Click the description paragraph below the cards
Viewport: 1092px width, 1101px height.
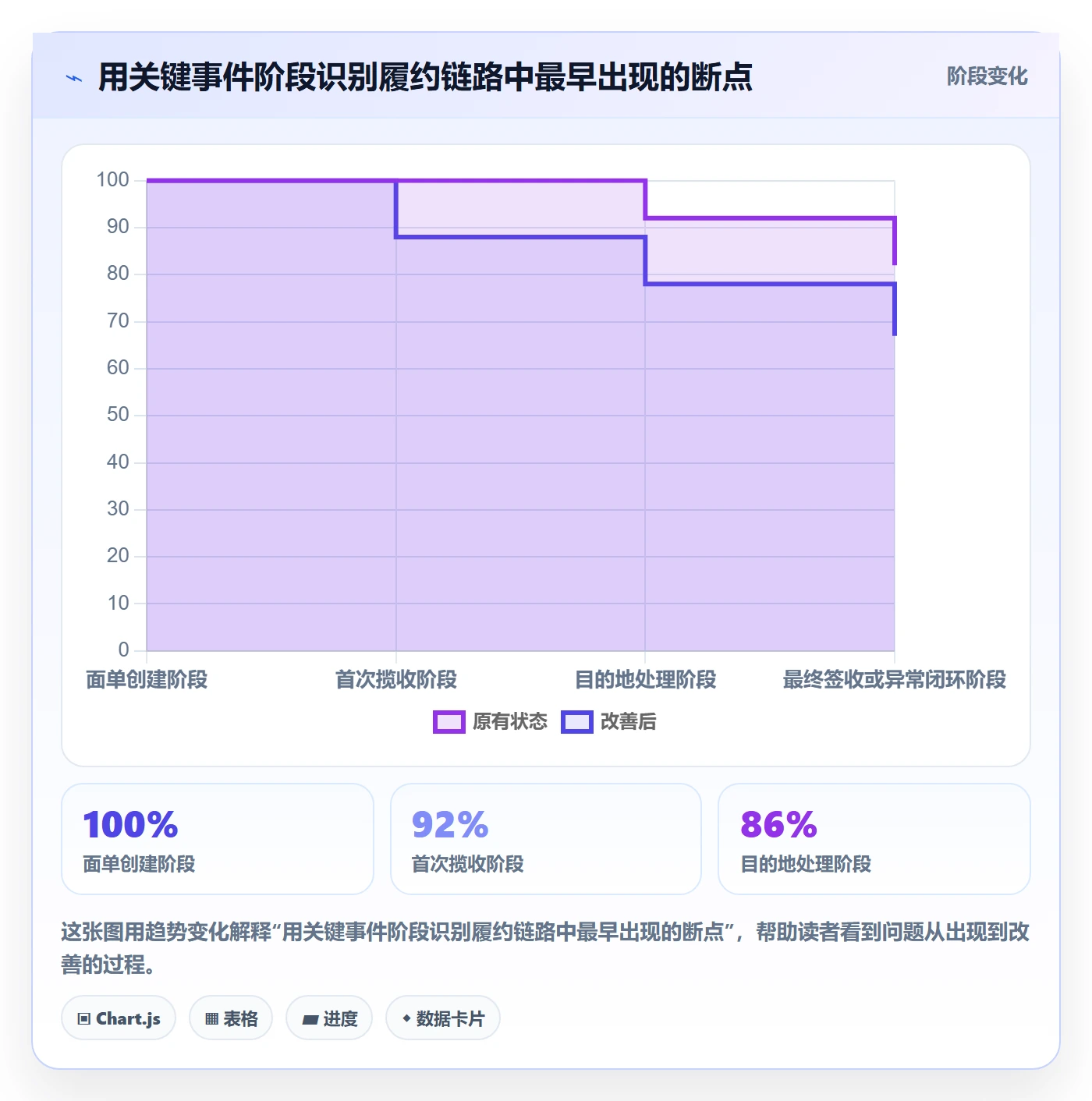pyautogui.click(x=545, y=948)
